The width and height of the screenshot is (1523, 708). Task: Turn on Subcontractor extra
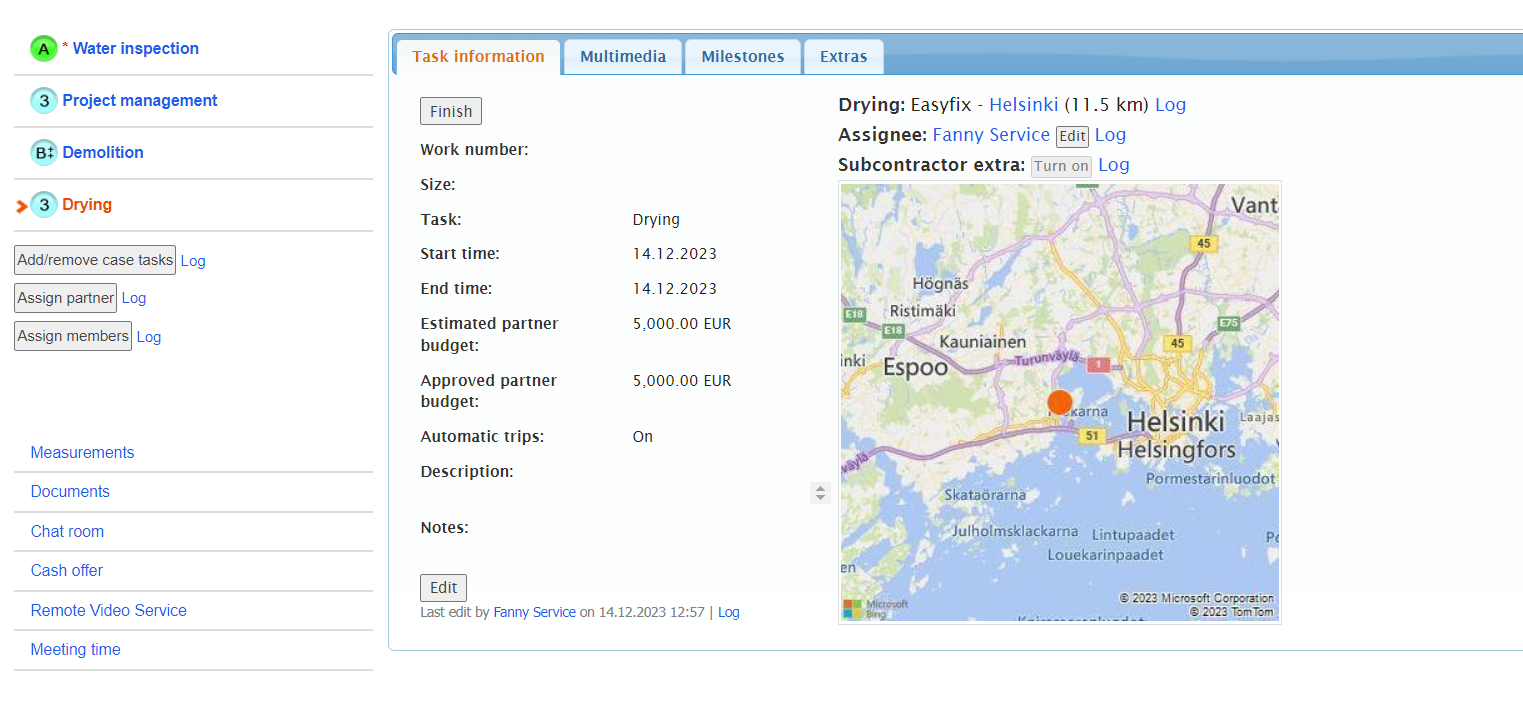[x=1060, y=166]
